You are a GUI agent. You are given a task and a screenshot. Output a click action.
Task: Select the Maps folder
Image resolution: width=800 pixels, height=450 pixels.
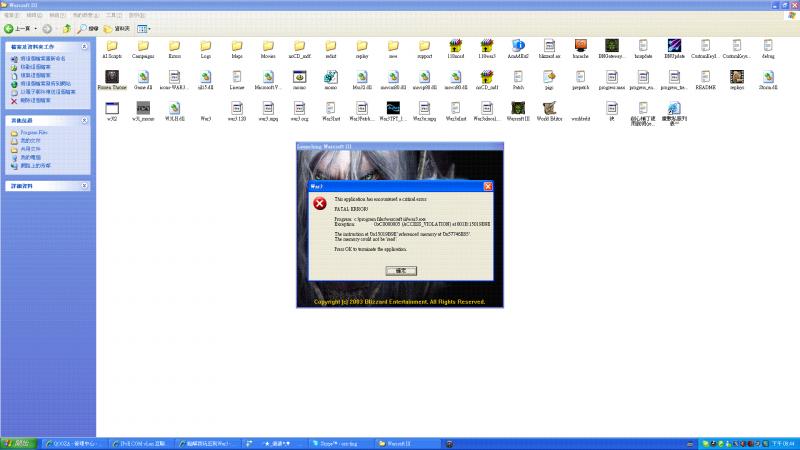(x=237, y=49)
